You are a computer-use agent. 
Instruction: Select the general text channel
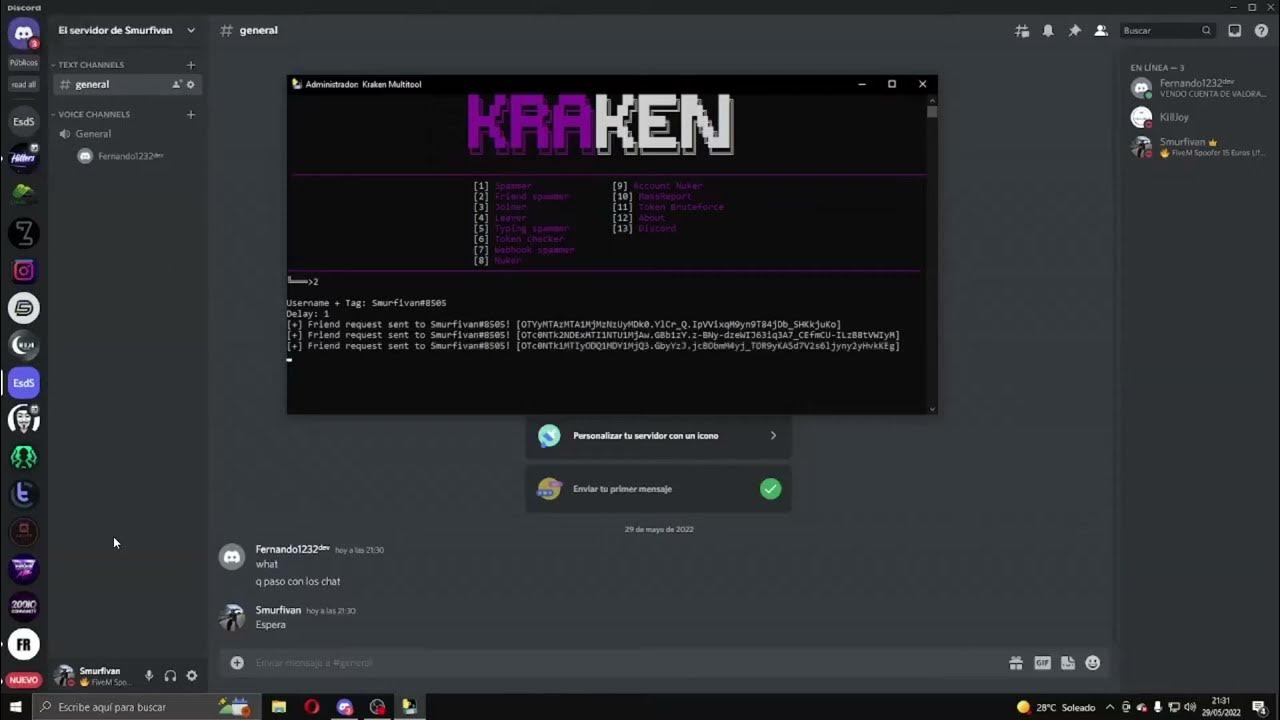pos(127,85)
